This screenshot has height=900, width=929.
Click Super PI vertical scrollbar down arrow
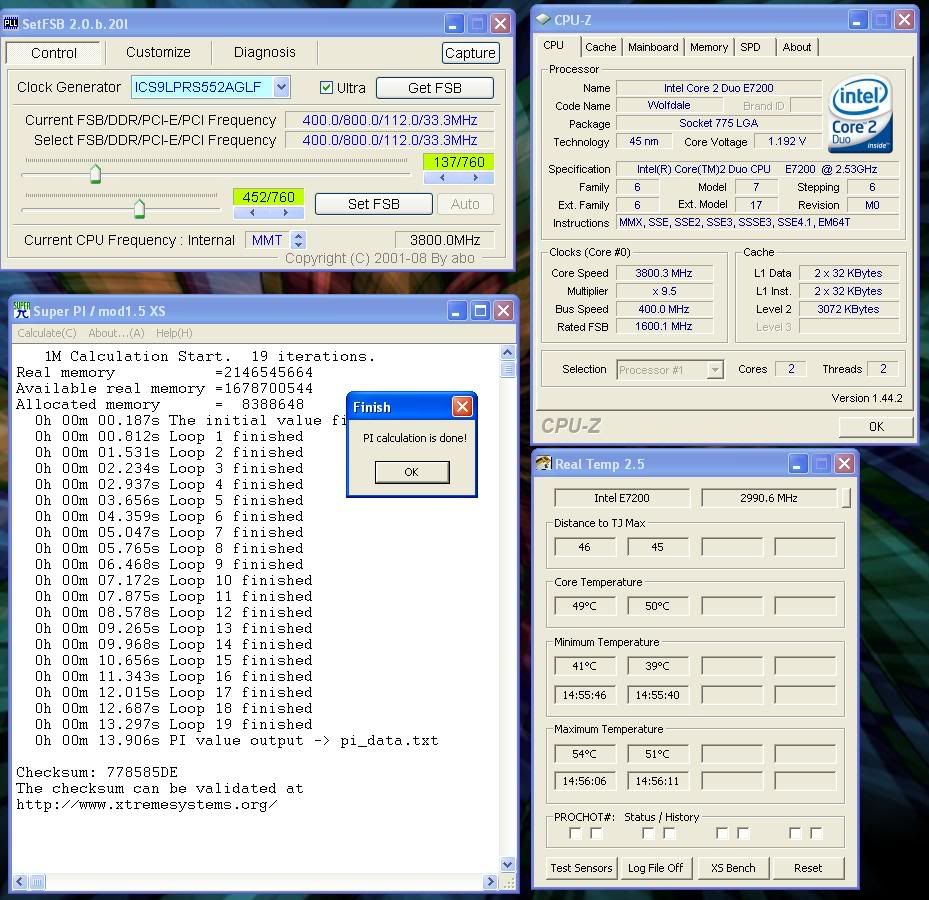point(508,864)
